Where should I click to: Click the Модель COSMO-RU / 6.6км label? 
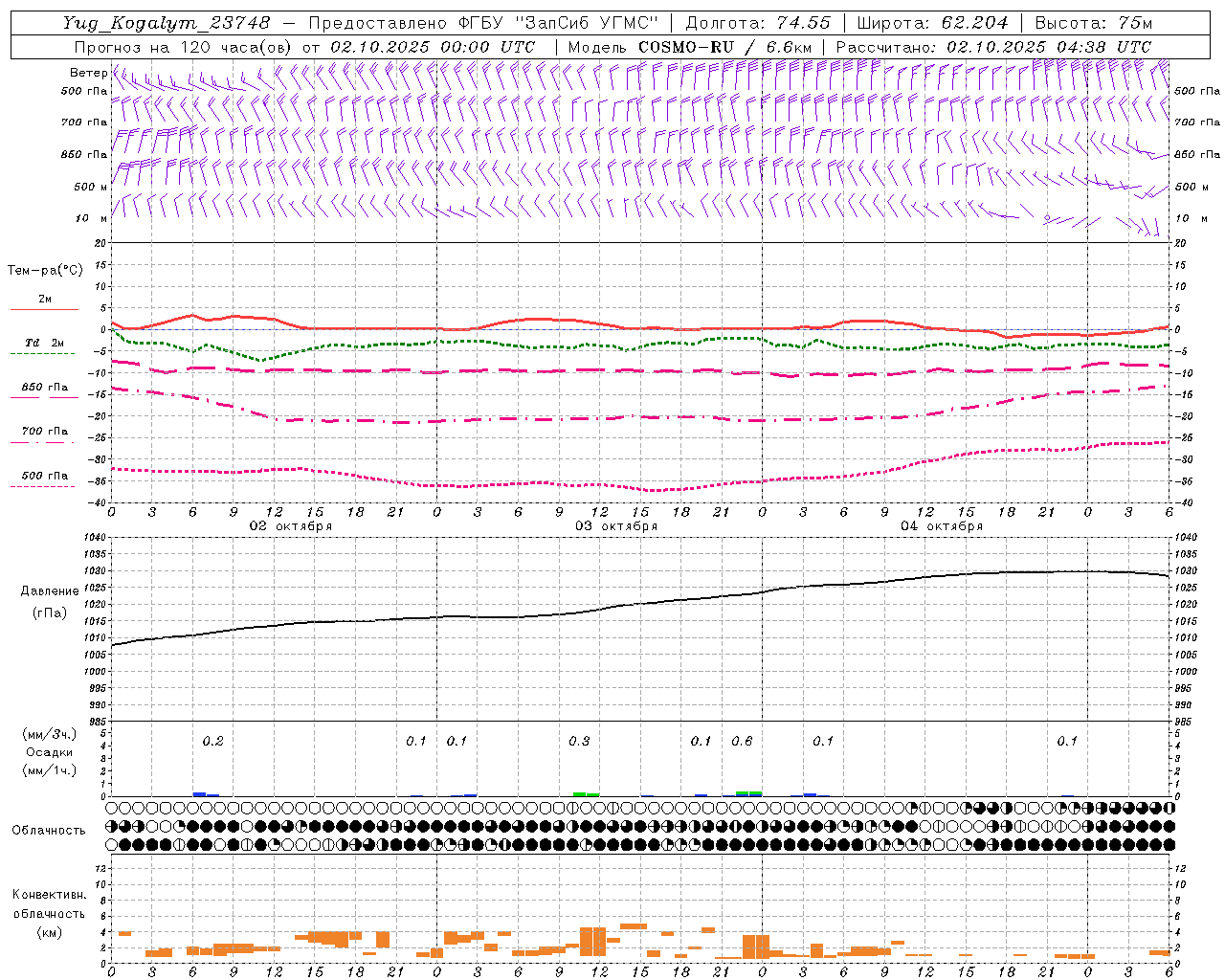pyautogui.click(x=690, y=46)
